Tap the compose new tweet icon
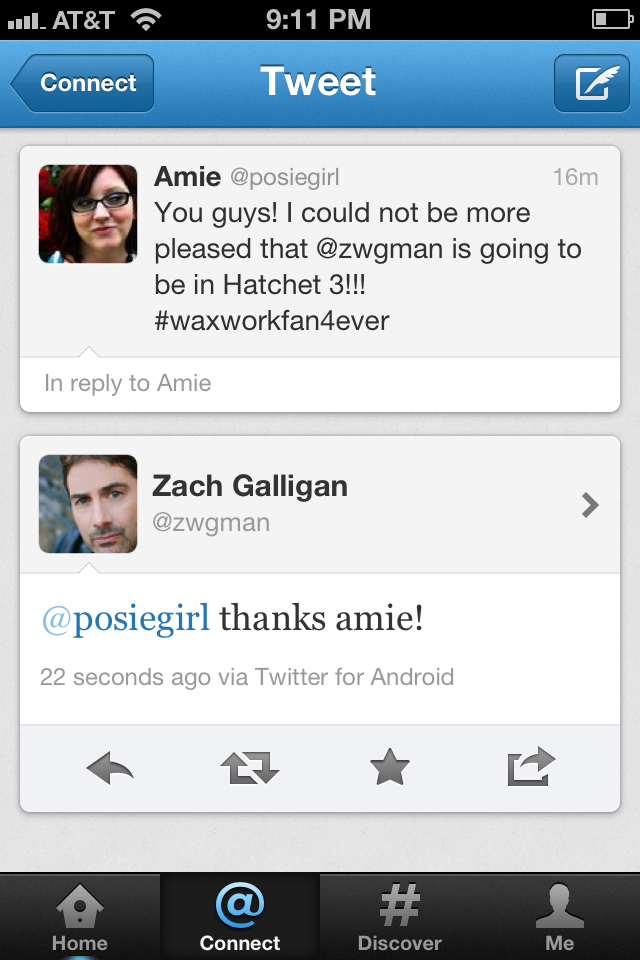 pos(591,83)
